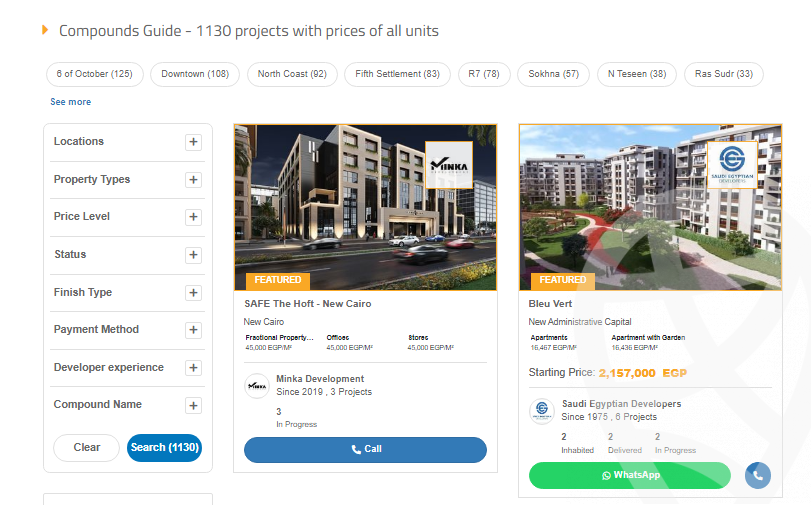Expand the Compound Name filter
Screen dimensions: 812x505
[x=193, y=405]
